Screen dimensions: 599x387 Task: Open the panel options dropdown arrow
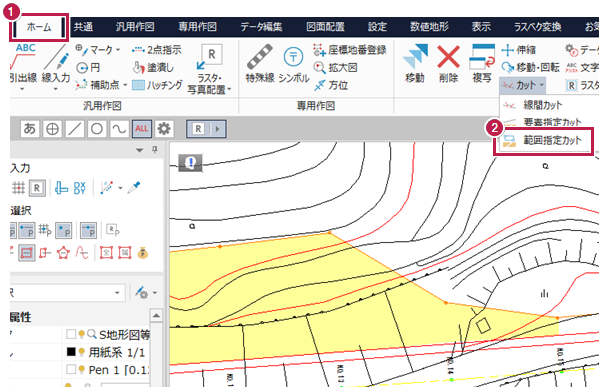click(139, 150)
